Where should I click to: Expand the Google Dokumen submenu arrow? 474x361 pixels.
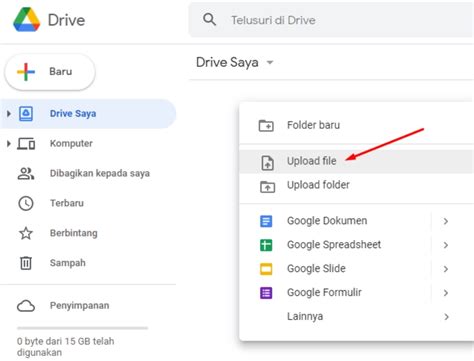click(446, 221)
